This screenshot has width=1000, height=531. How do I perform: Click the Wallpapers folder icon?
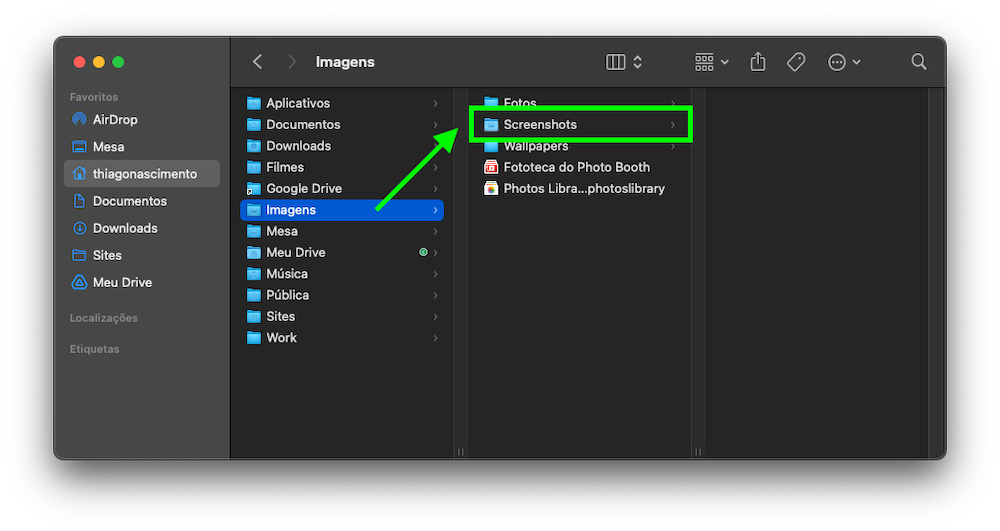pyautogui.click(x=490, y=146)
